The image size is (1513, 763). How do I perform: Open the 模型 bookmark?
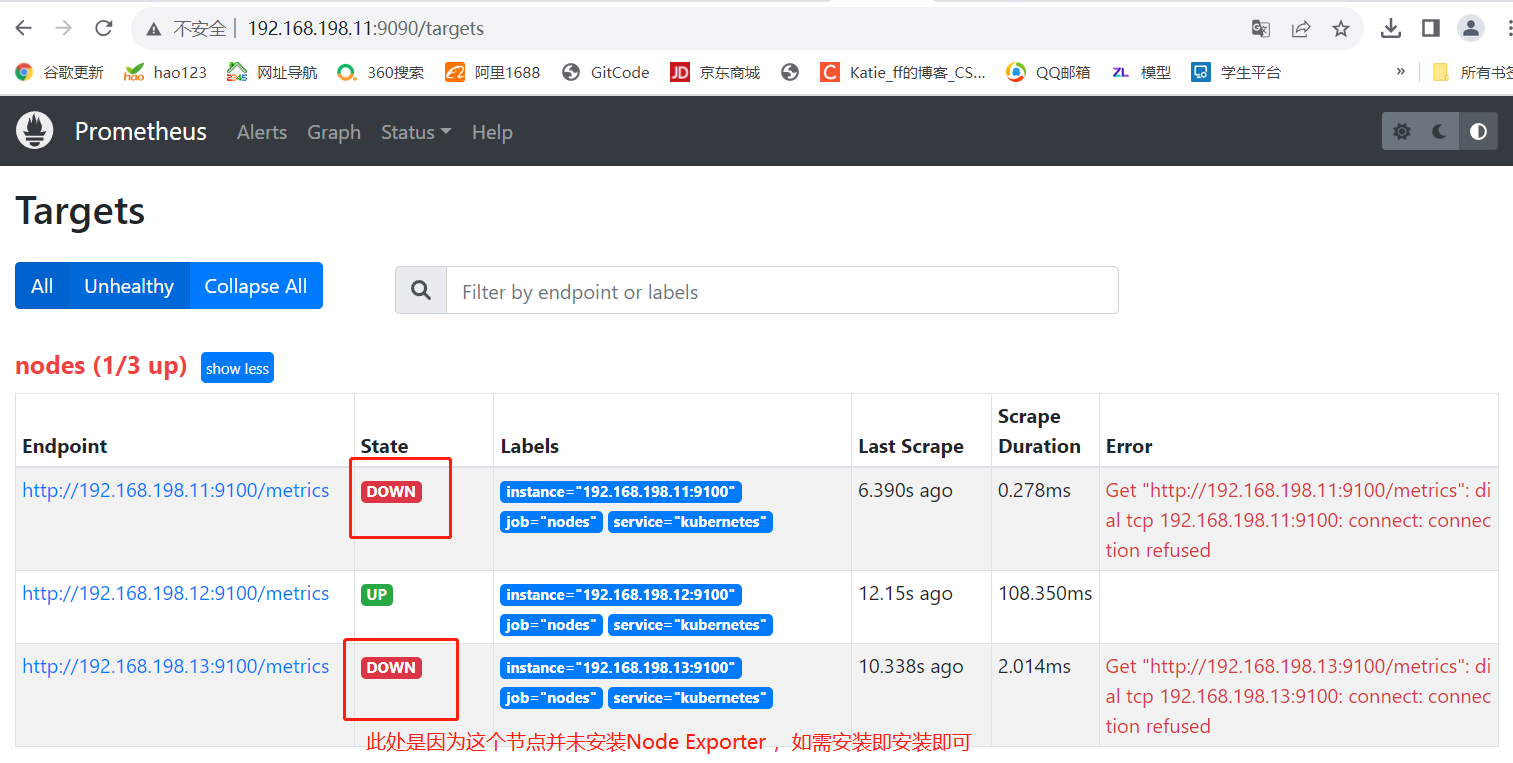(x=1141, y=72)
